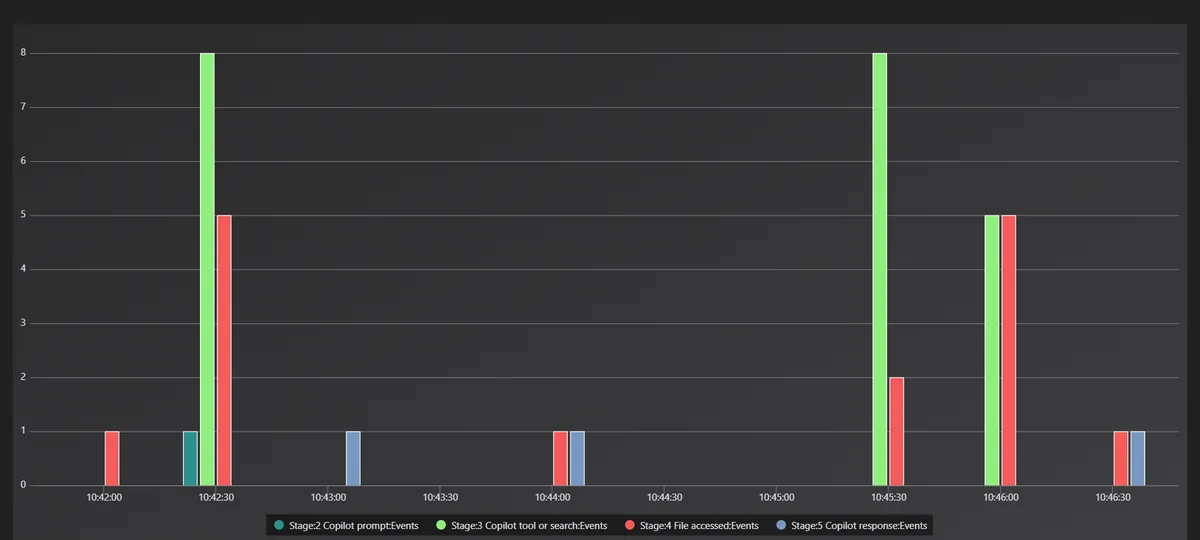Select the green 8-event bar near 10:42:30
Image resolution: width=1200 pixels, height=540 pixels.
[207, 269]
